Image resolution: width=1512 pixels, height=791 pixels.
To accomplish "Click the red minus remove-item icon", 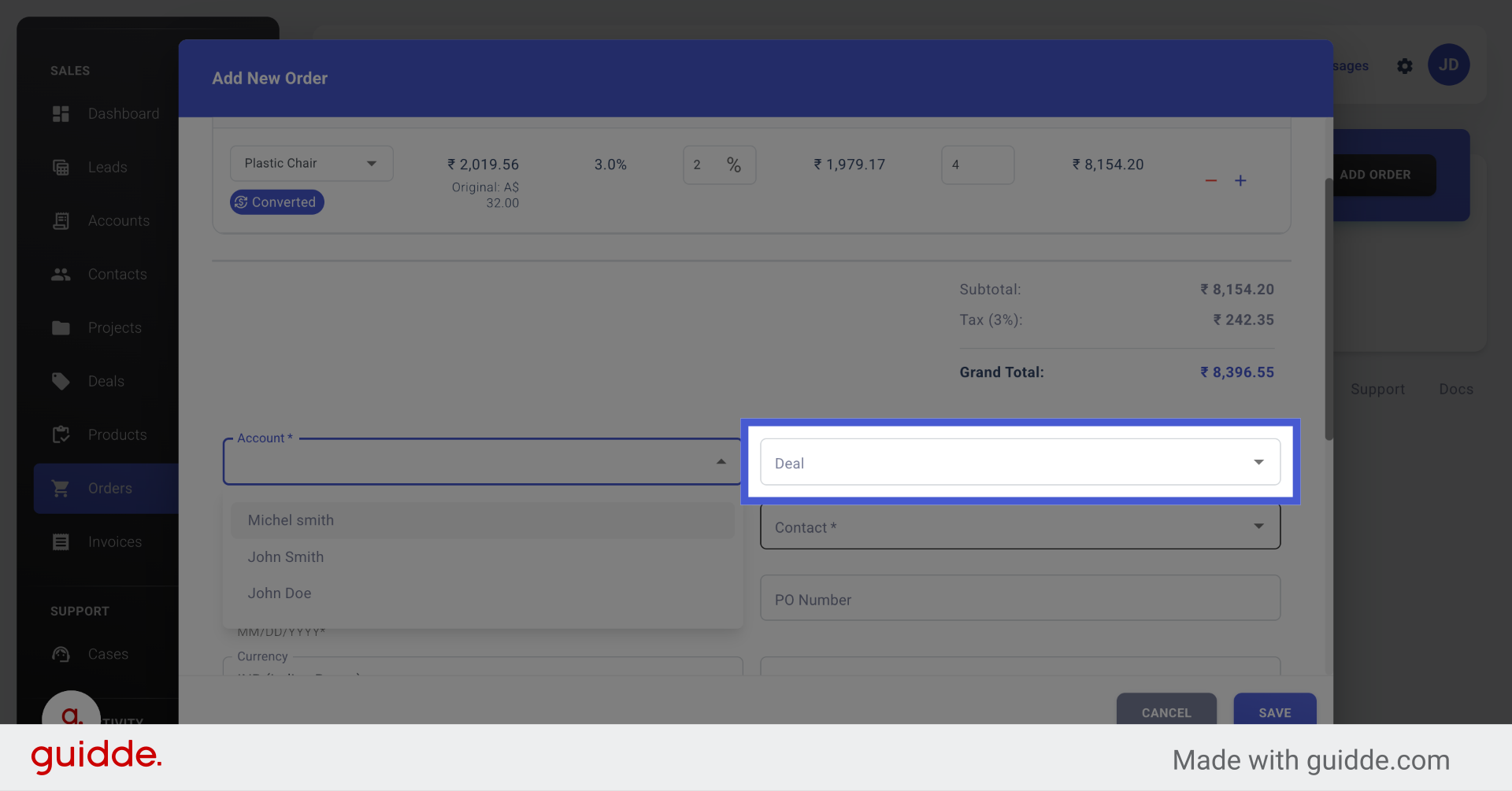I will tap(1210, 181).
